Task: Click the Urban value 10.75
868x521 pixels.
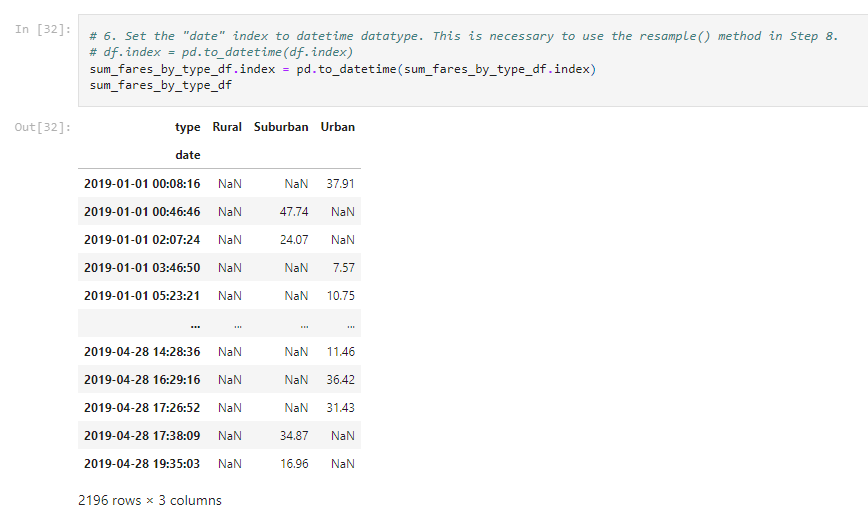Action: coord(340,296)
